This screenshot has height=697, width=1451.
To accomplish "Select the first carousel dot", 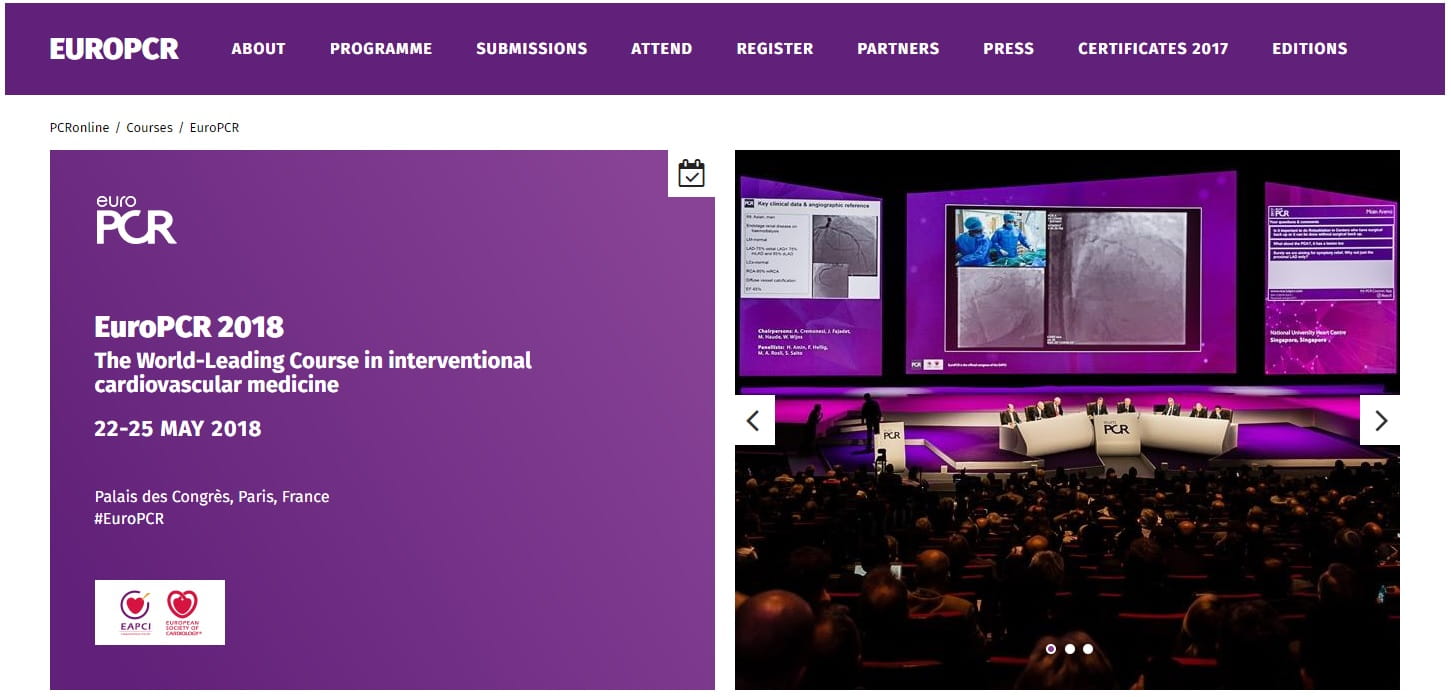I will pos(1051,649).
